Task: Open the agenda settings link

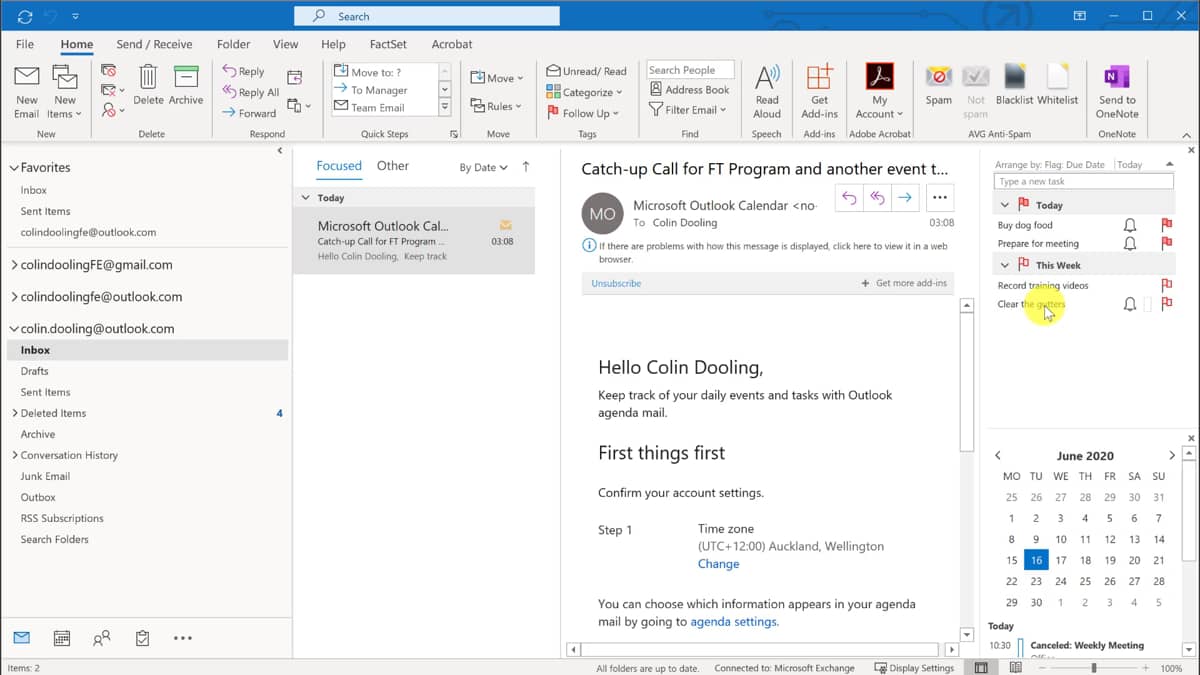Action: [x=733, y=621]
